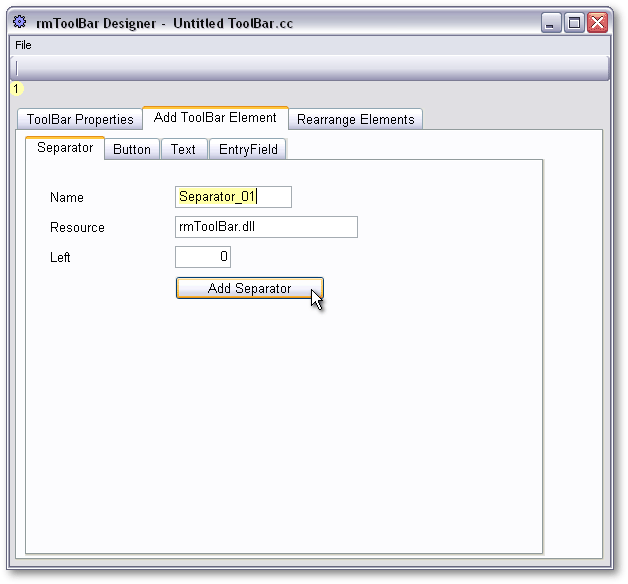Screen dimensions: 628x584
Task: Maximize the rmToolBar Designer window
Action: tap(574, 22)
